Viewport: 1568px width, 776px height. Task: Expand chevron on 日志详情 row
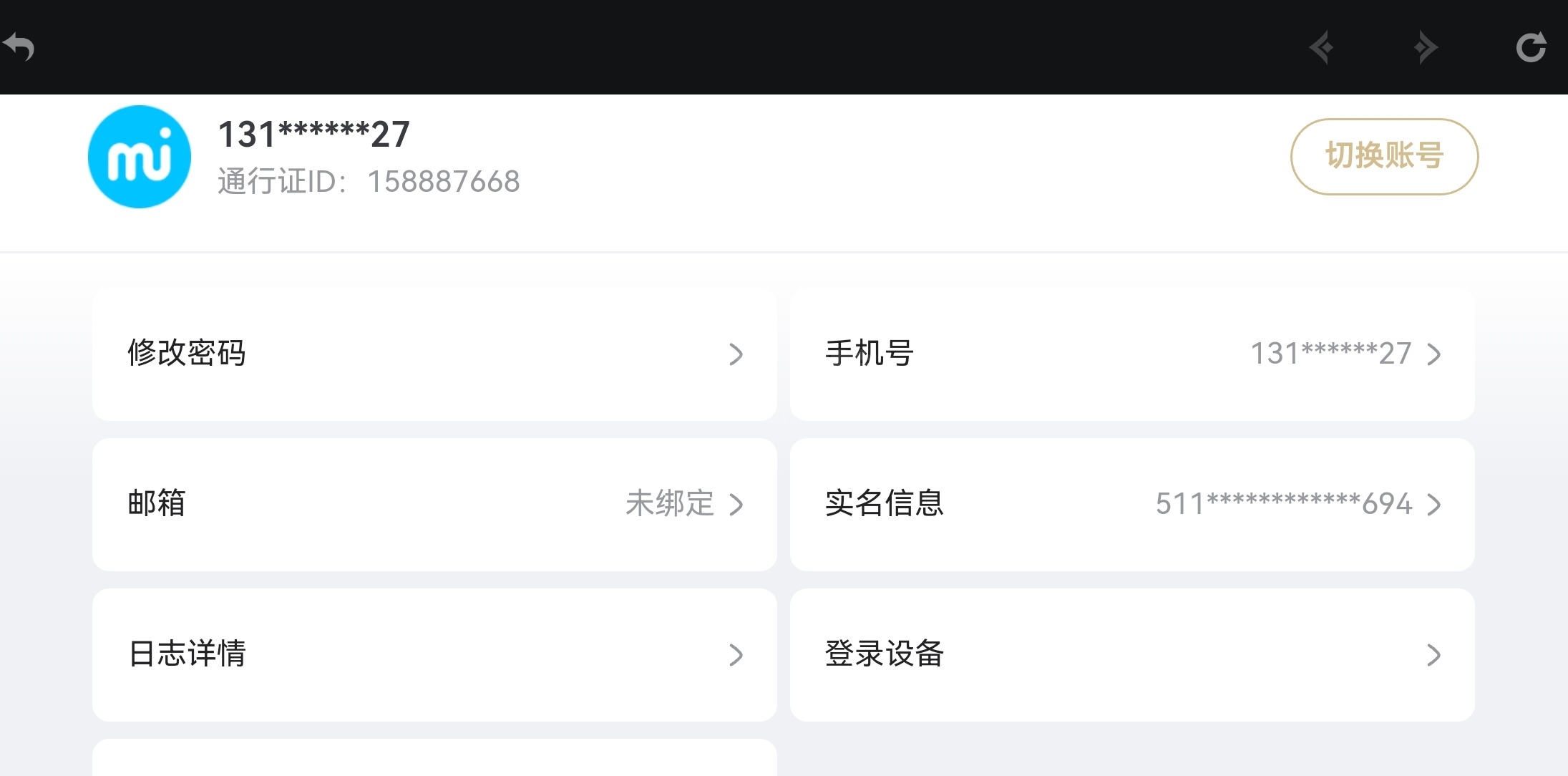736,655
